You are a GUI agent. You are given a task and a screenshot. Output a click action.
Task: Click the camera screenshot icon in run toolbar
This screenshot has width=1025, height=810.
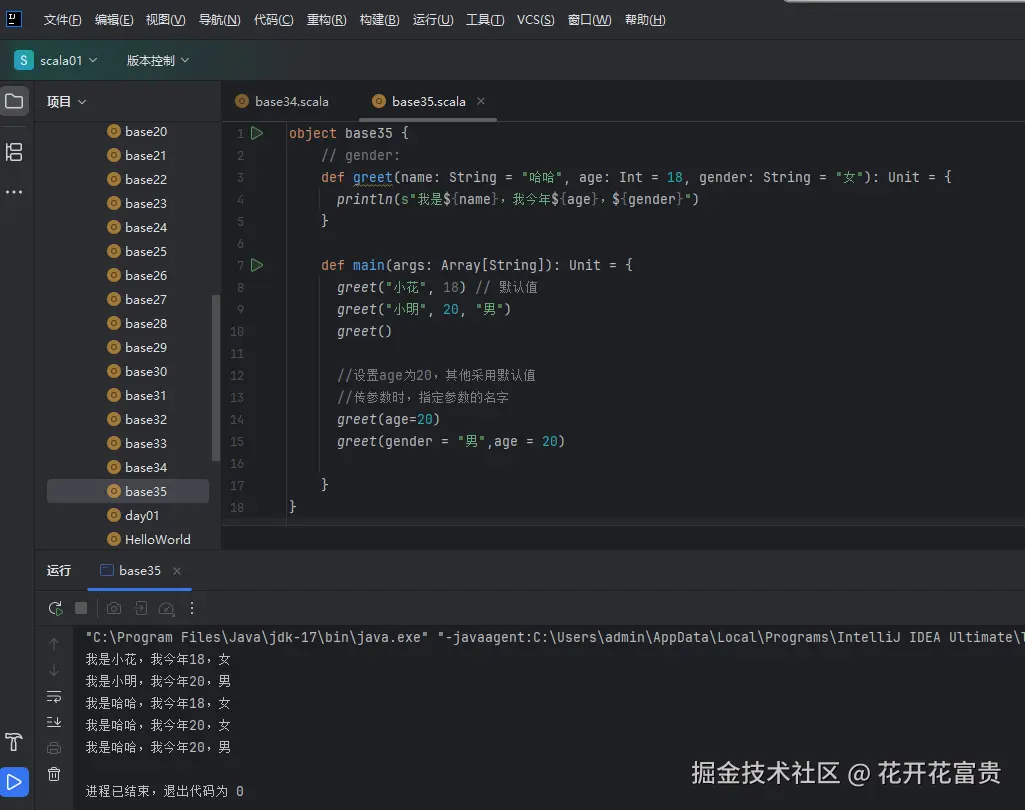(114, 609)
